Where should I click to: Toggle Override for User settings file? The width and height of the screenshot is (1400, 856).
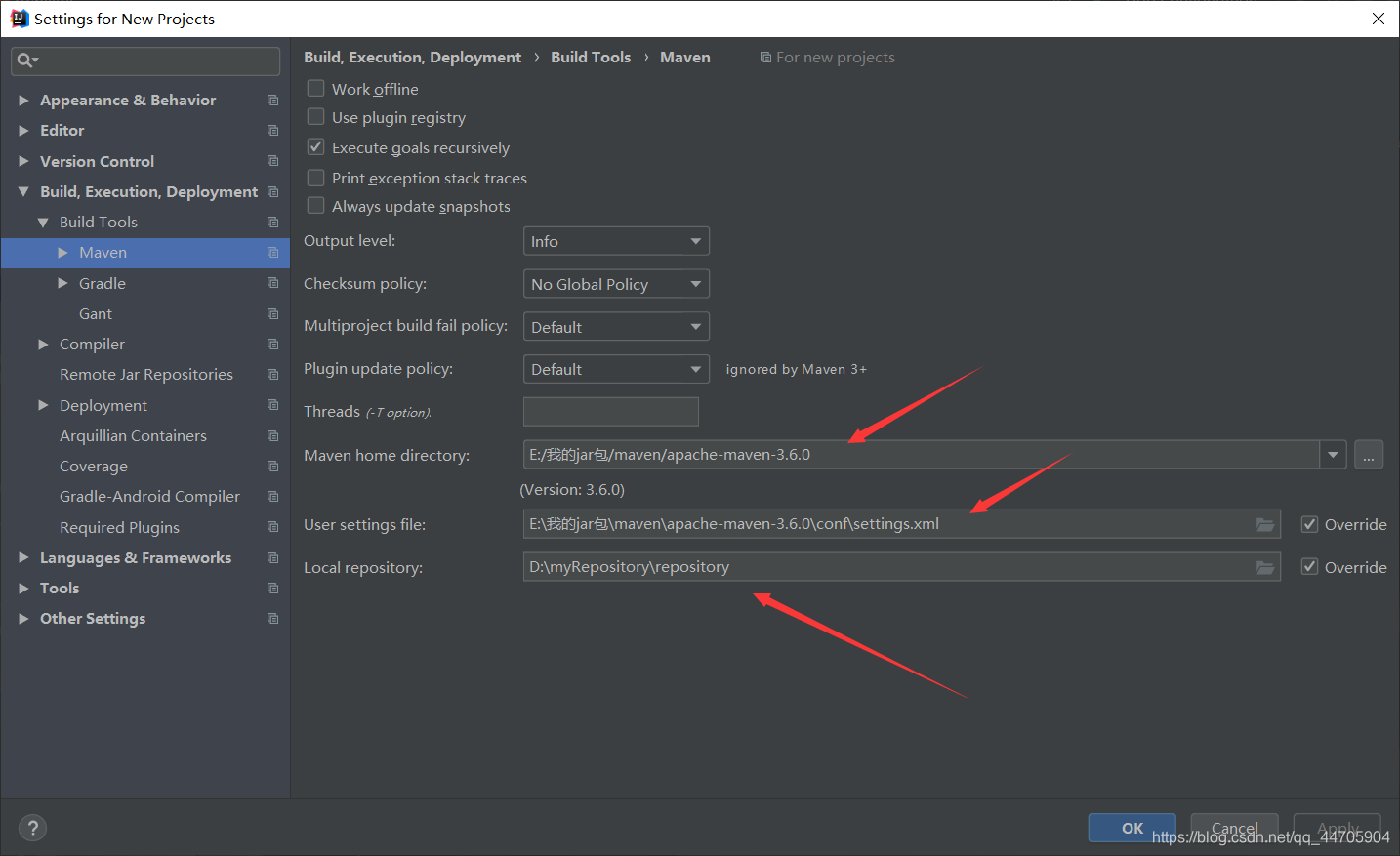pyautogui.click(x=1310, y=524)
